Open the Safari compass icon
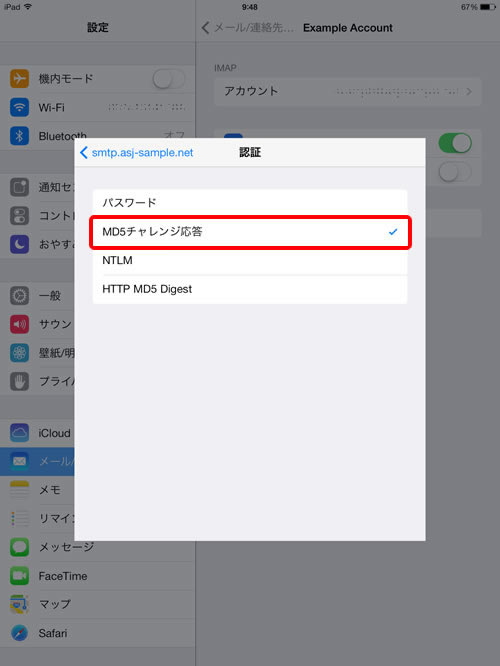Screen dimensions: 500x666 pyautogui.click(x=20, y=633)
